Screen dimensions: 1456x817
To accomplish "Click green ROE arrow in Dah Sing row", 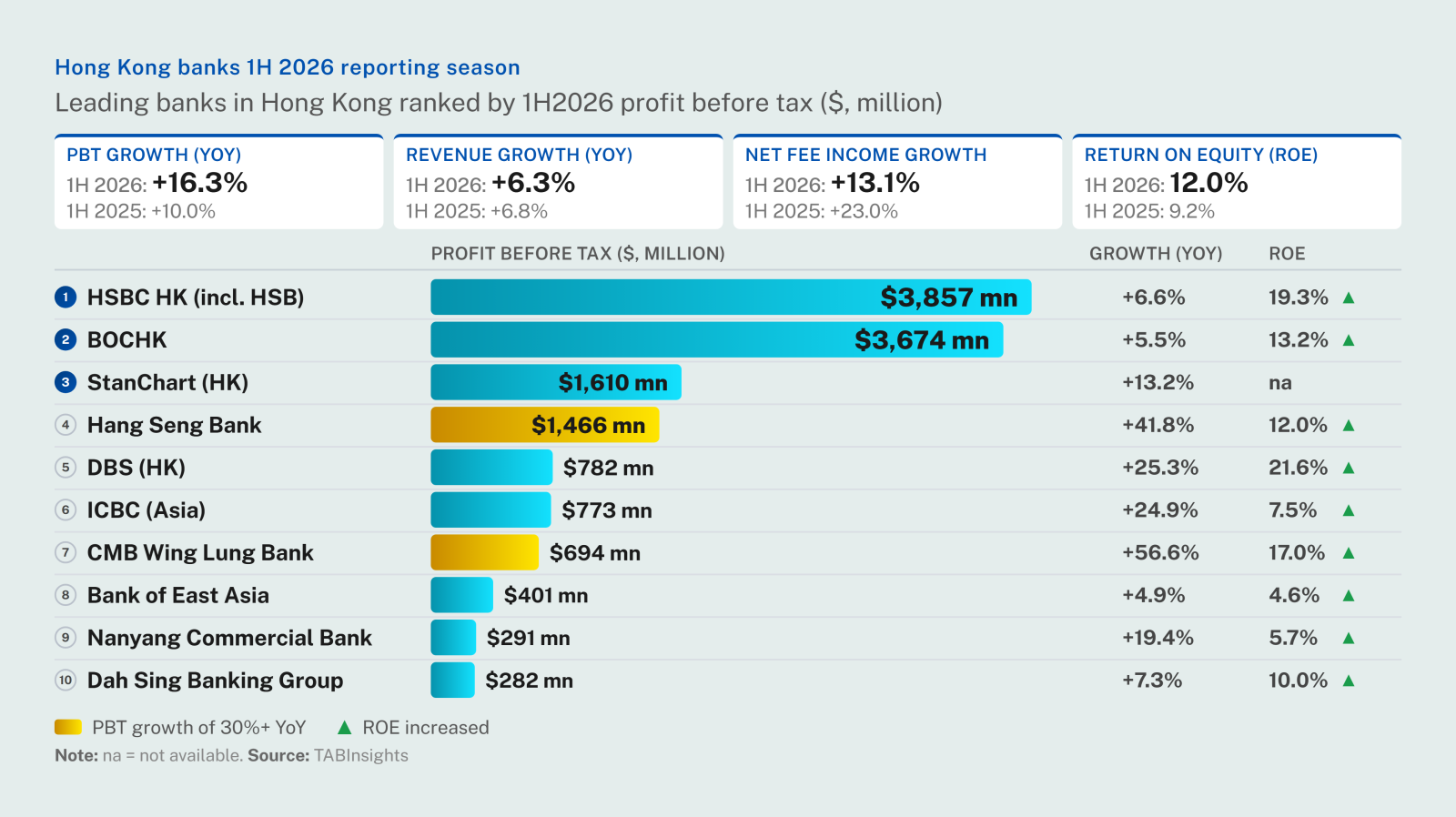I will pyautogui.click(x=1349, y=681).
